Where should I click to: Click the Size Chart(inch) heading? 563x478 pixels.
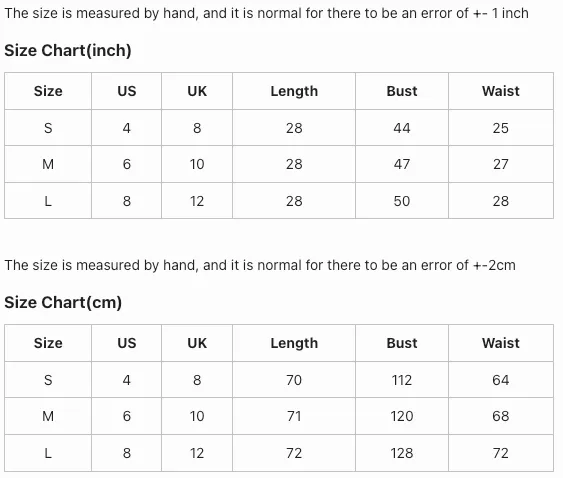coord(68,50)
